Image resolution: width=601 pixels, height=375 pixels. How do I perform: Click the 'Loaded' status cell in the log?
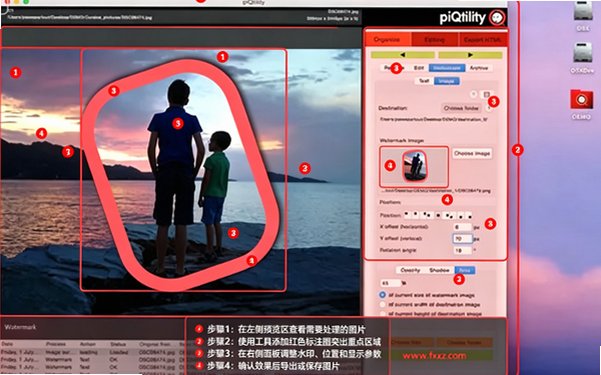(x=118, y=352)
